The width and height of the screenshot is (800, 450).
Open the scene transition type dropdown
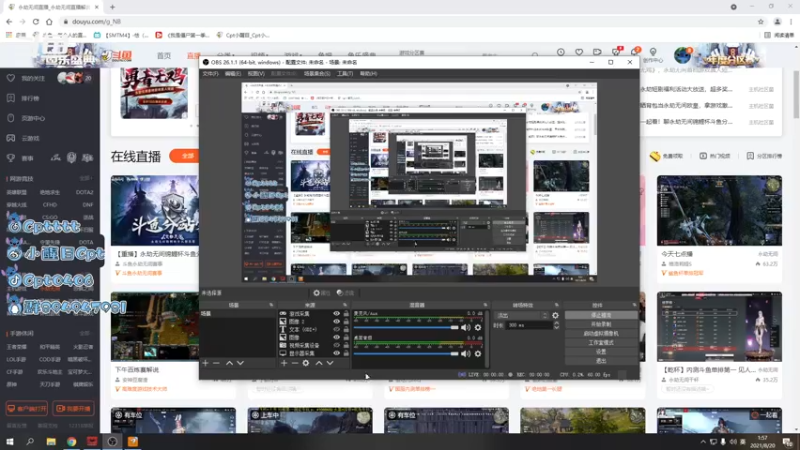[521, 316]
